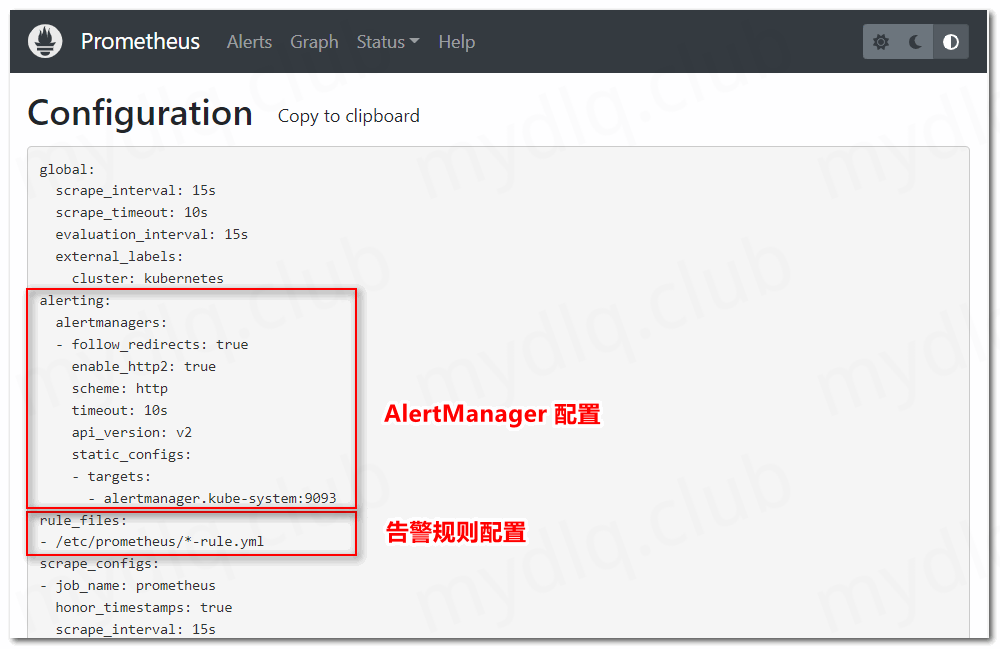Click '/etc/prometheus/*-rule.yml' path
This screenshot has width=1000, height=649.
pos(159,541)
